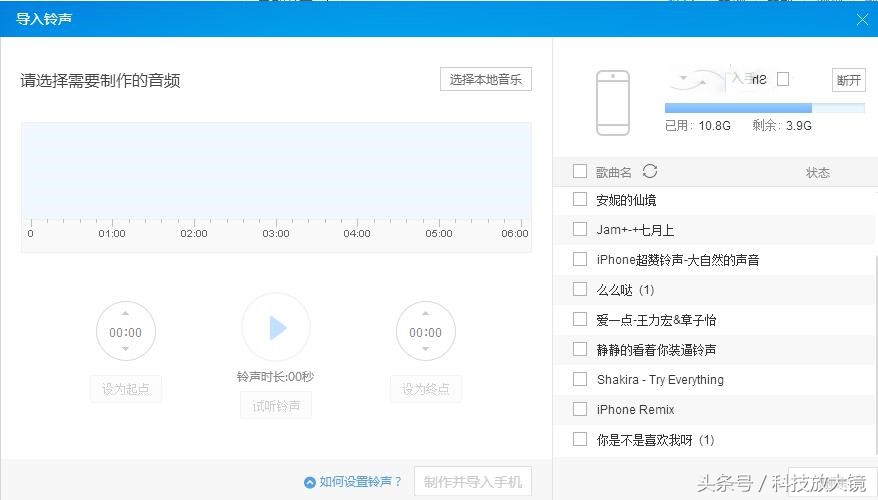Select the song row 安妮的仙境
878x500 pixels.
(714, 200)
